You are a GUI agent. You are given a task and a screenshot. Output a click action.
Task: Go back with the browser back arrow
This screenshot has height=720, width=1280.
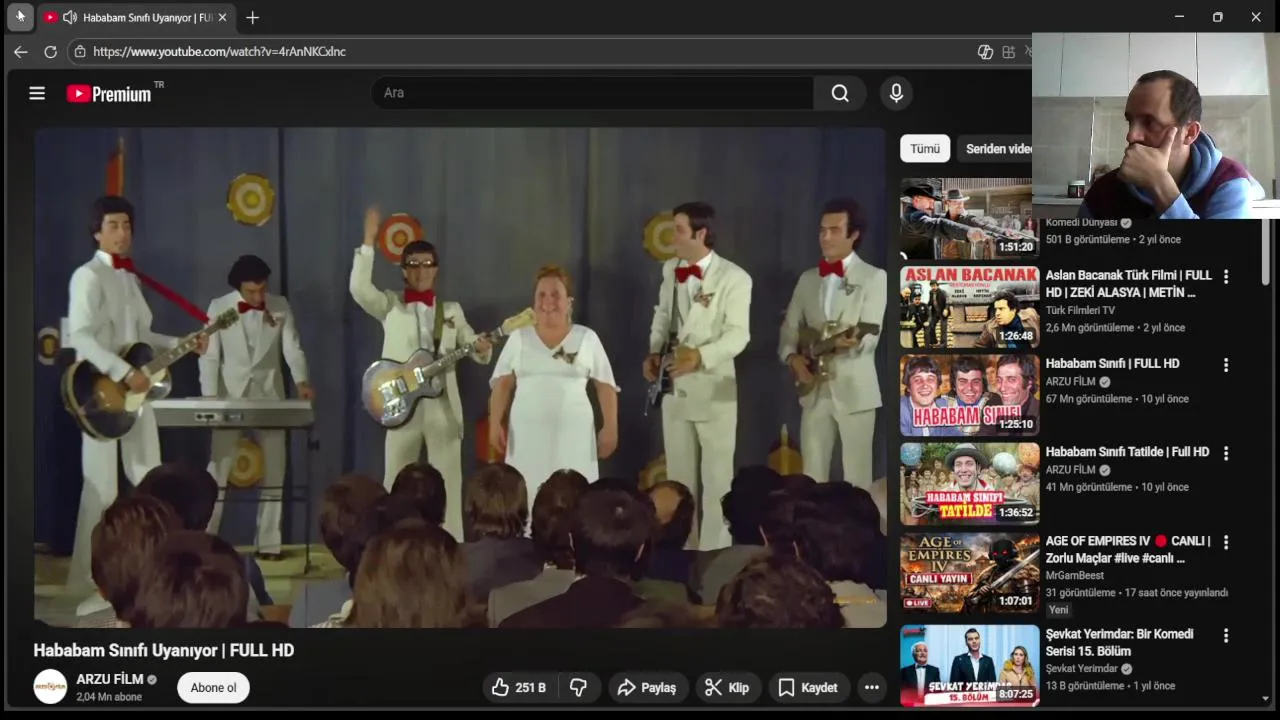[21, 51]
